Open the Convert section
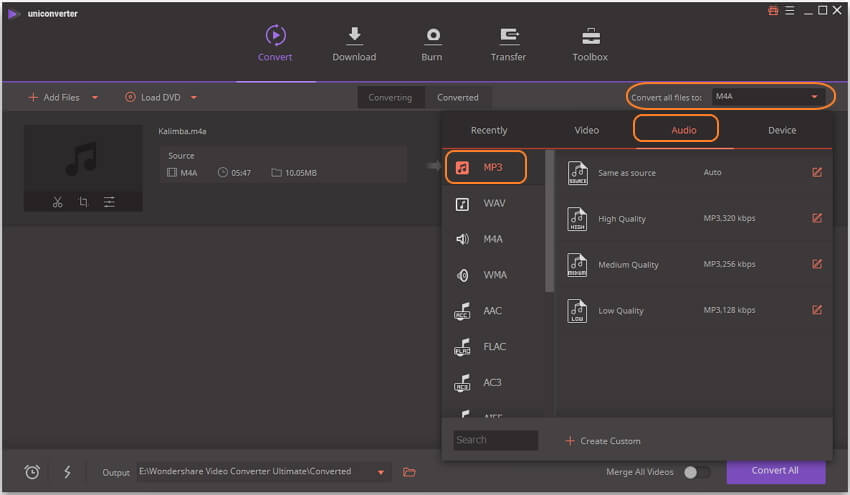850x495 pixels. tap(275, 44)
